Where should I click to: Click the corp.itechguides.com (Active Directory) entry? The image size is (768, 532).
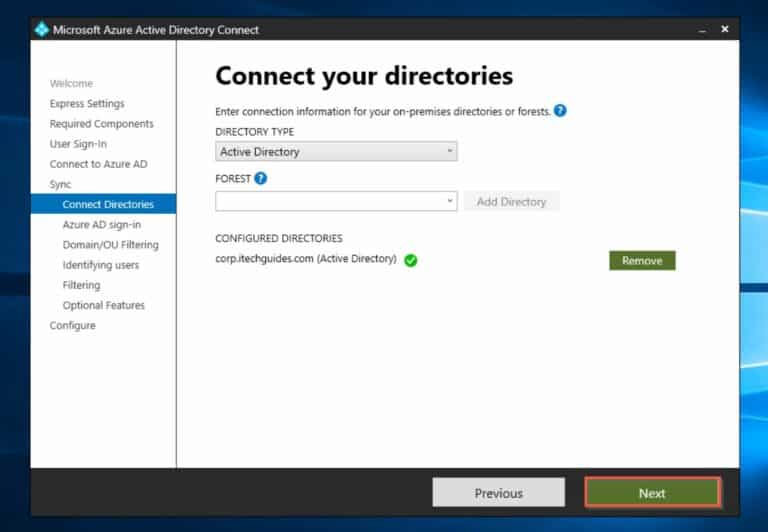306,259
